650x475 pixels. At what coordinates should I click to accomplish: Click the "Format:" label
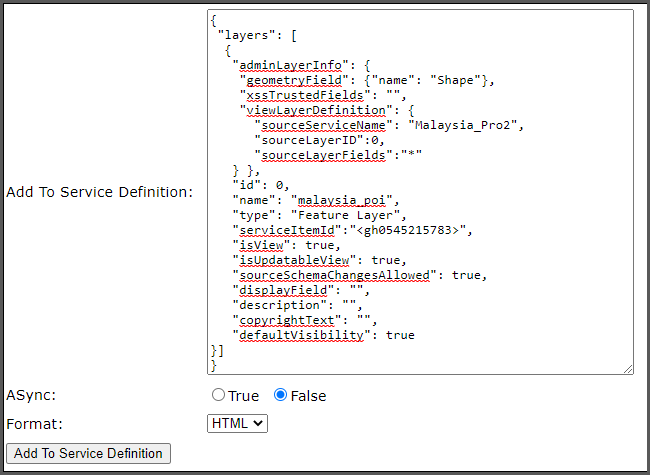click(x=34, y=424)
